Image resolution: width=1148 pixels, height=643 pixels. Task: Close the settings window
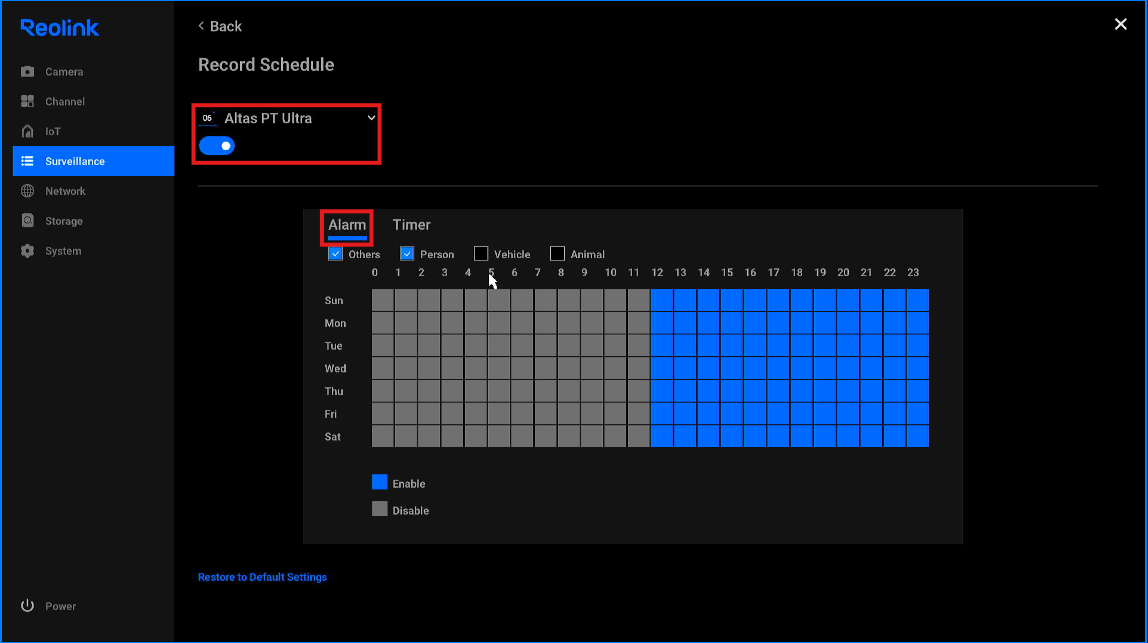[x=1120, y=24]
